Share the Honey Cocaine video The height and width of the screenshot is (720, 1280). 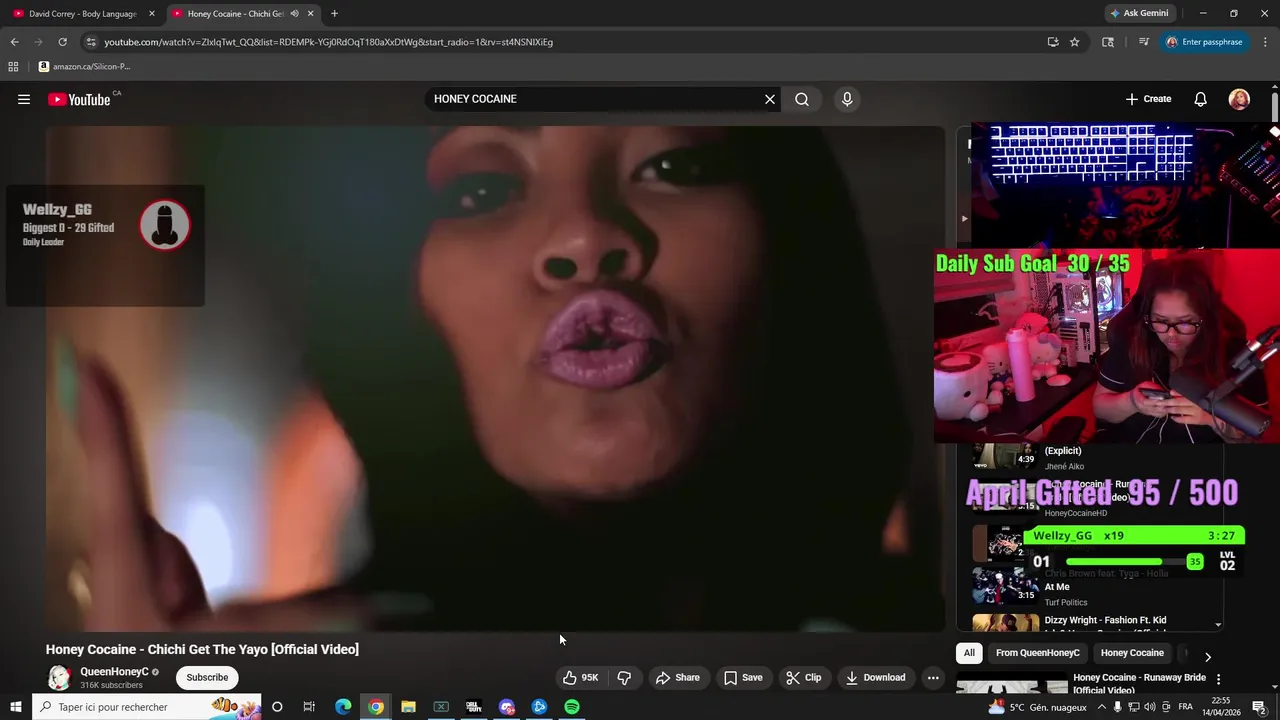pos(677,677)
